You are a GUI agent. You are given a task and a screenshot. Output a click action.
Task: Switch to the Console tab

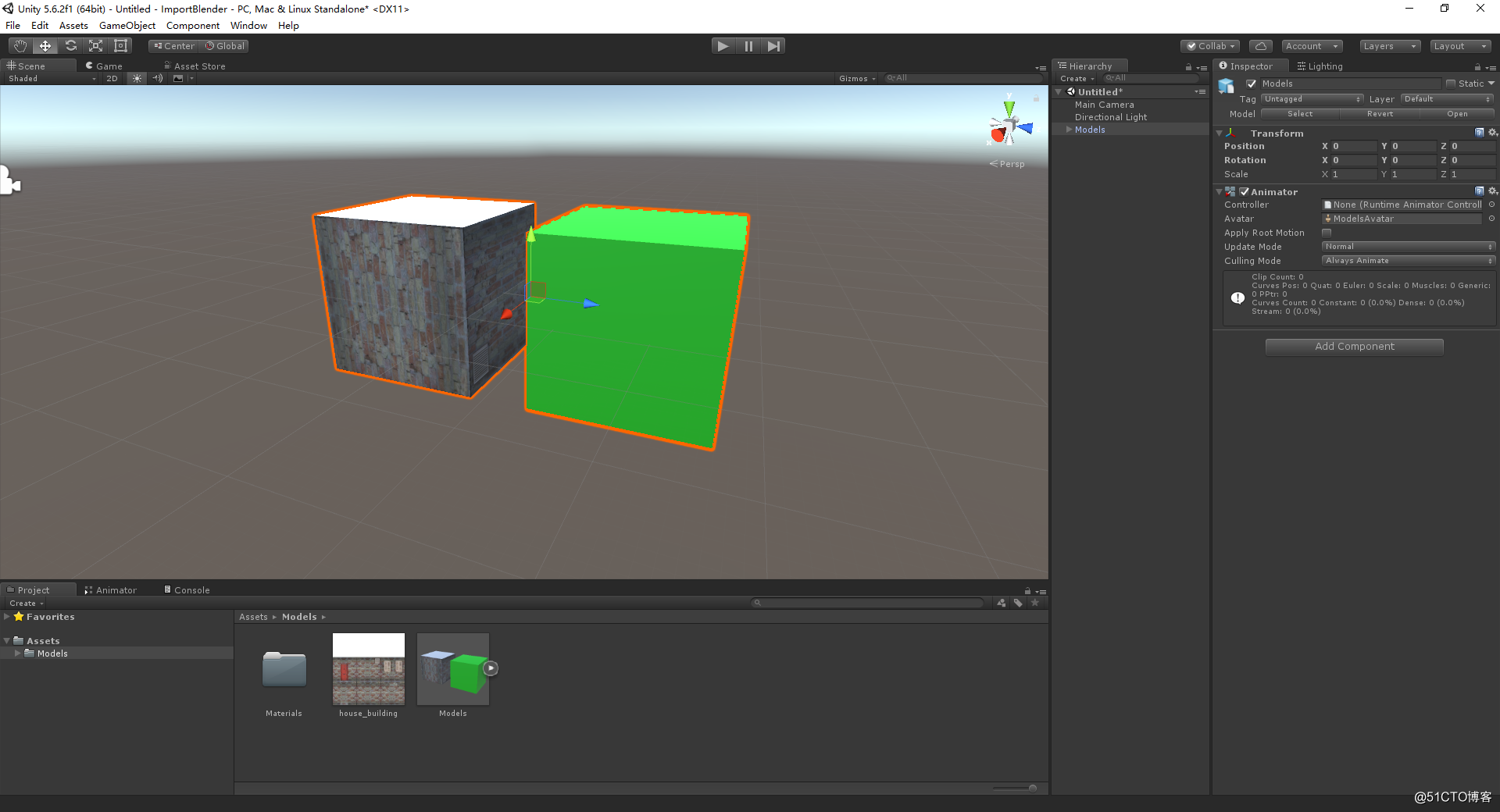(x=187, y=590)
